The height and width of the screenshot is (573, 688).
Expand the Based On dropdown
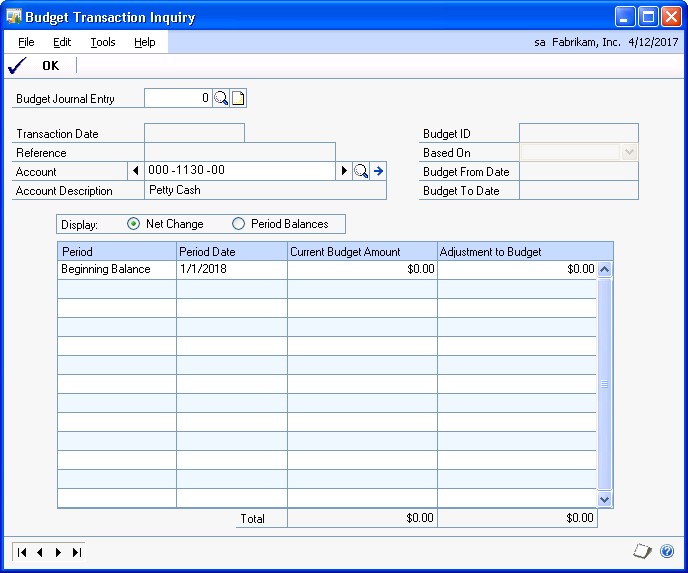click(x=629, y=152)
